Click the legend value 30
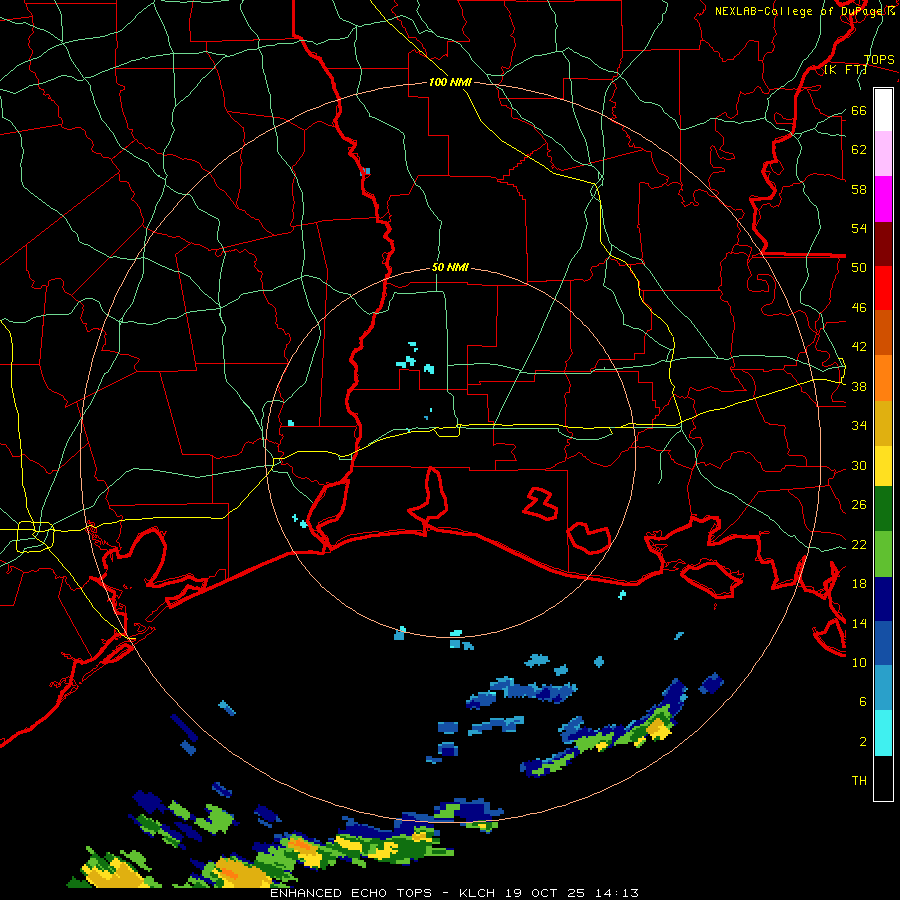 (x=859, y=465)
